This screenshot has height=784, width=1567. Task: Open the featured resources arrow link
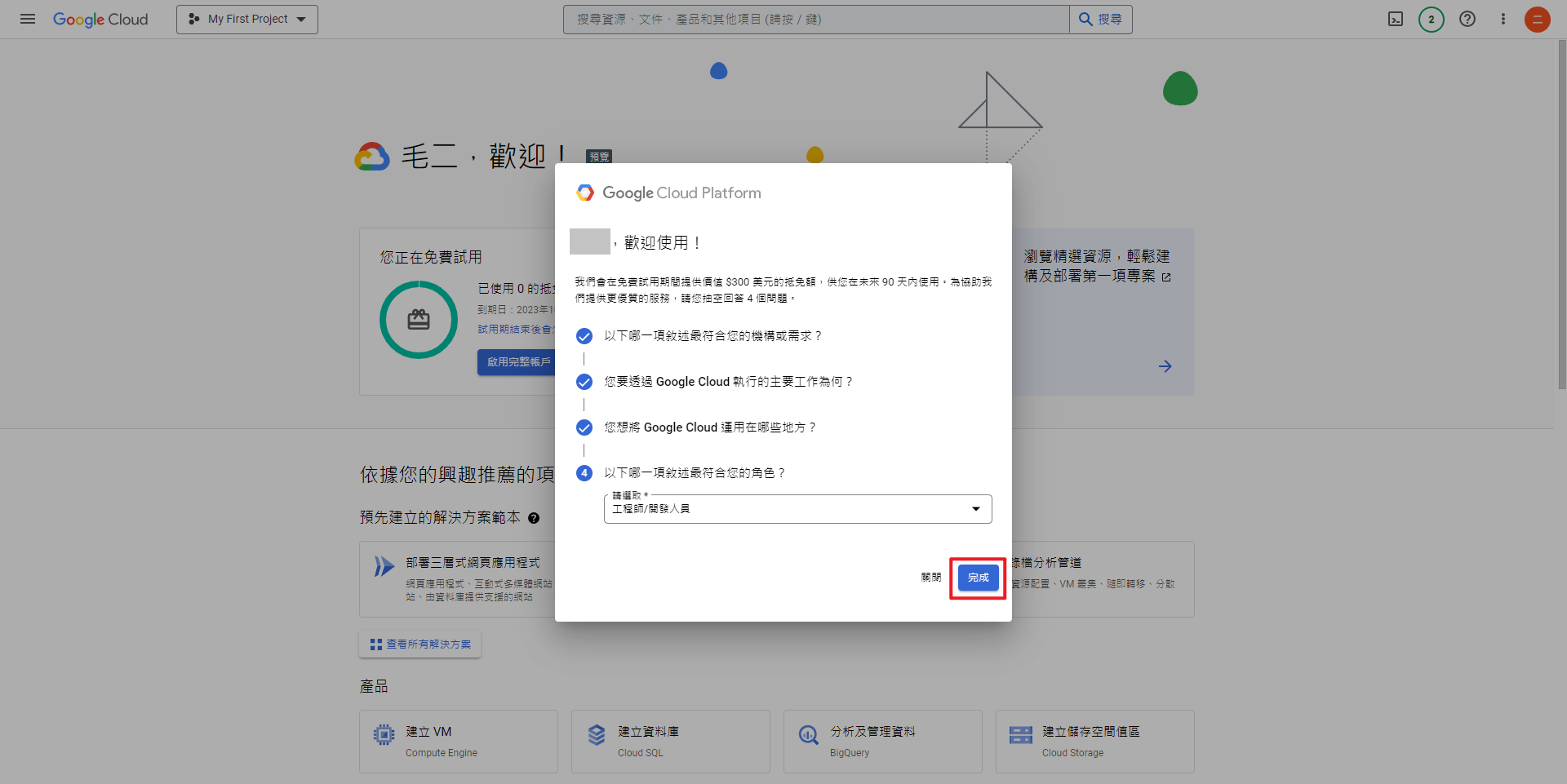[1165, 366]
